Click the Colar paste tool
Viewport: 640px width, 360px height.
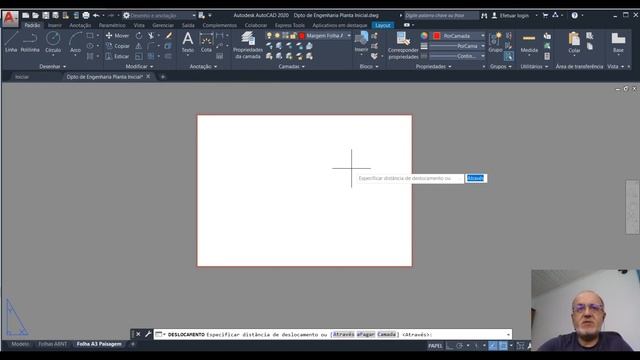point(574,42)
